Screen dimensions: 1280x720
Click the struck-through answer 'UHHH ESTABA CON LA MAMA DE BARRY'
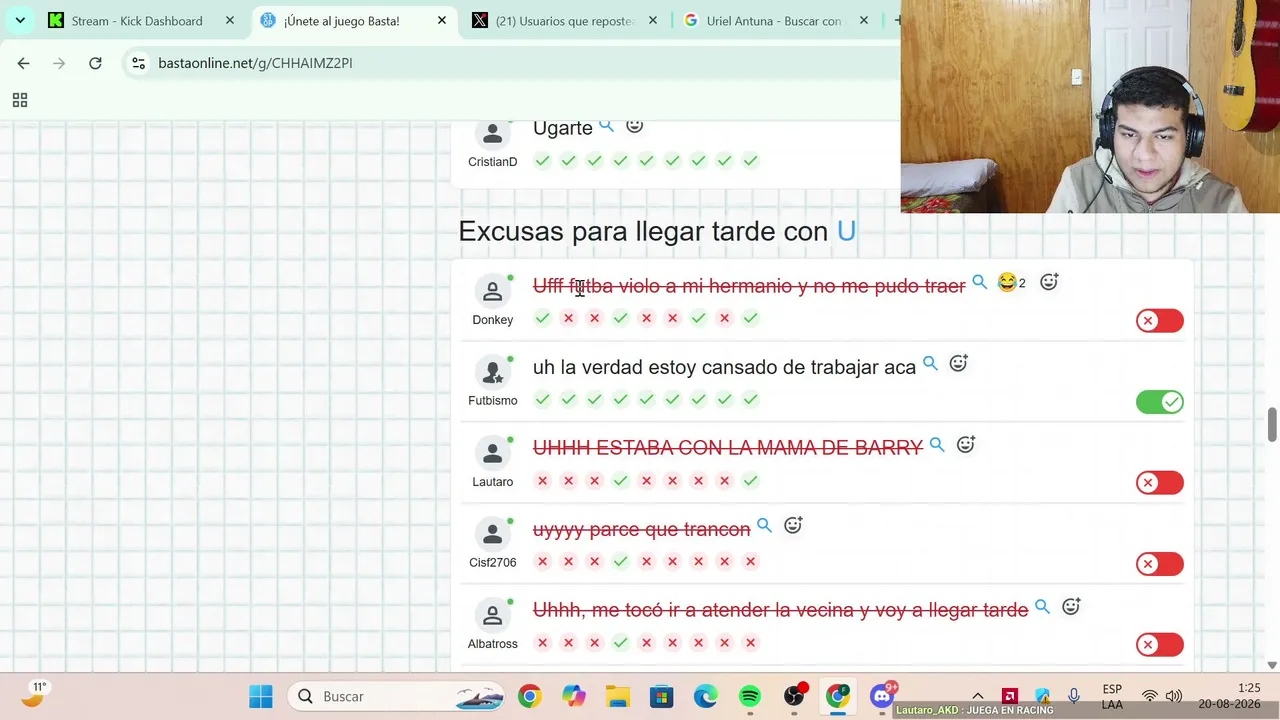point(728,448)
